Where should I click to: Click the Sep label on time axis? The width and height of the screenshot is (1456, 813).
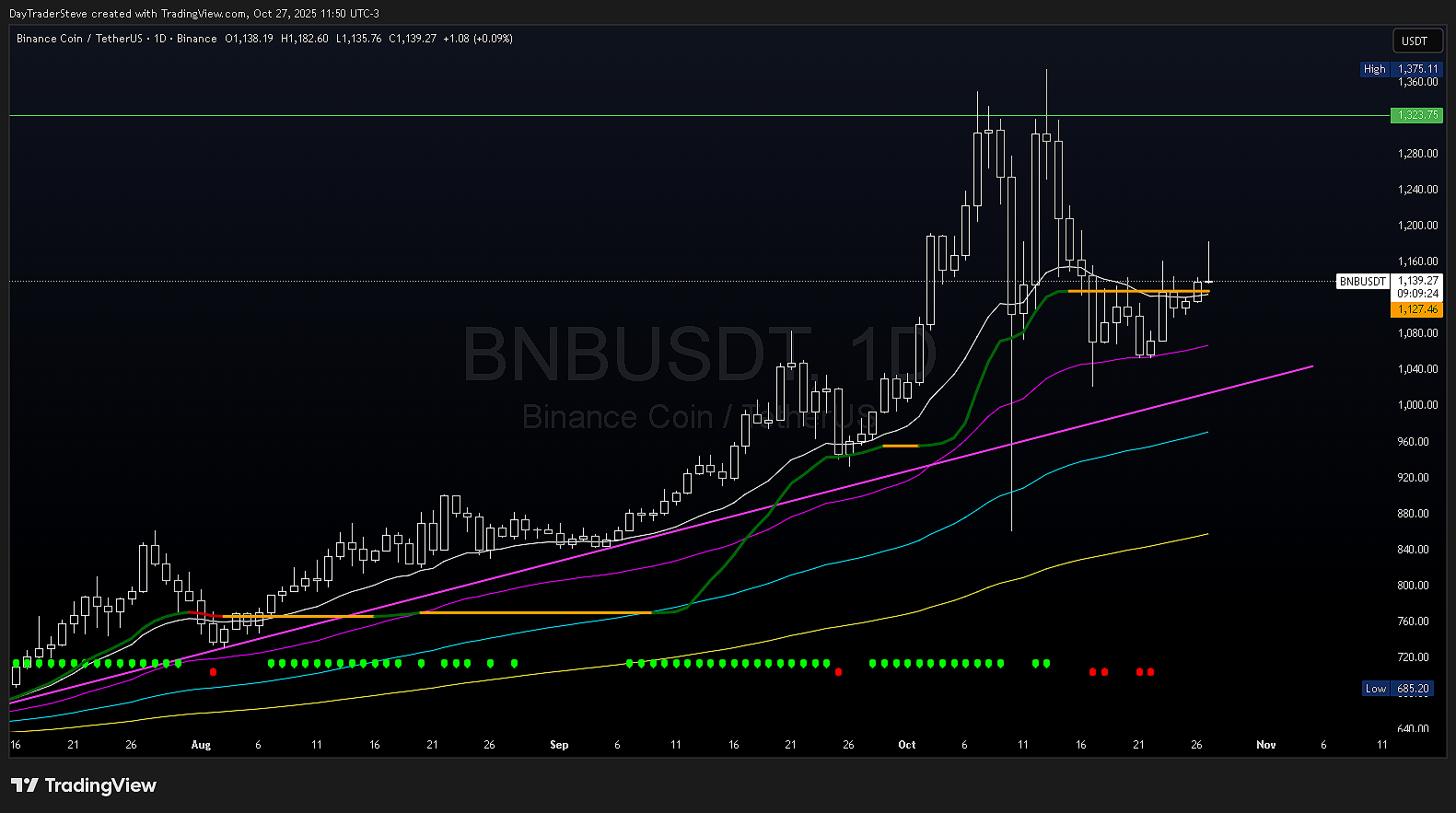[x=559, y=745]
